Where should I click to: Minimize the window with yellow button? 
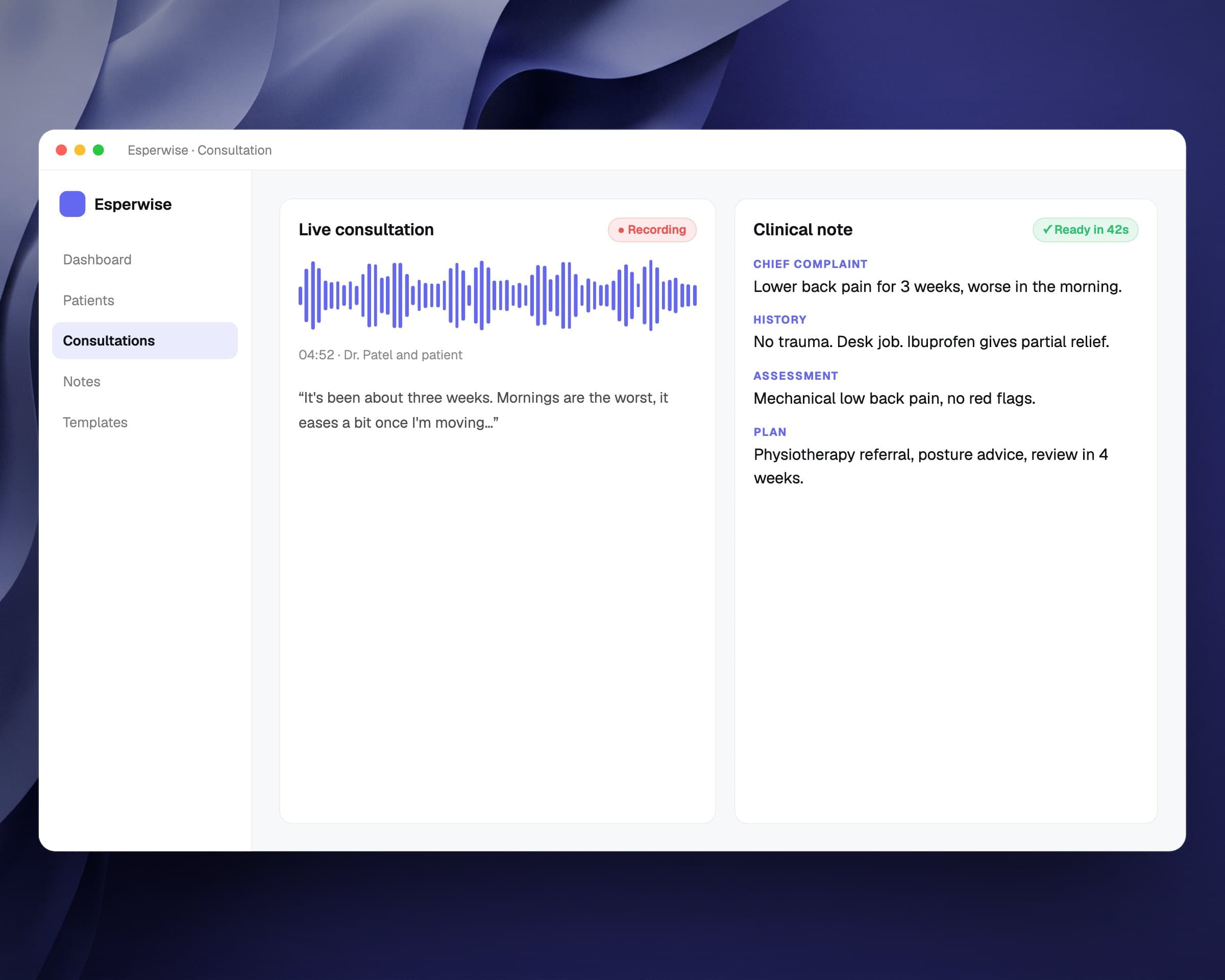pyautogui.click(x=80, y=150)
